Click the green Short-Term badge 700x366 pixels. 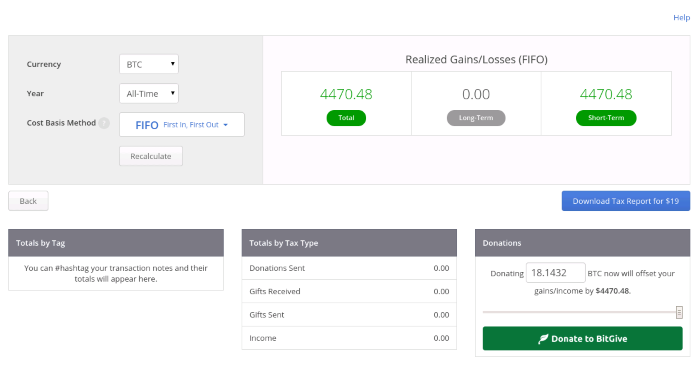606,118
